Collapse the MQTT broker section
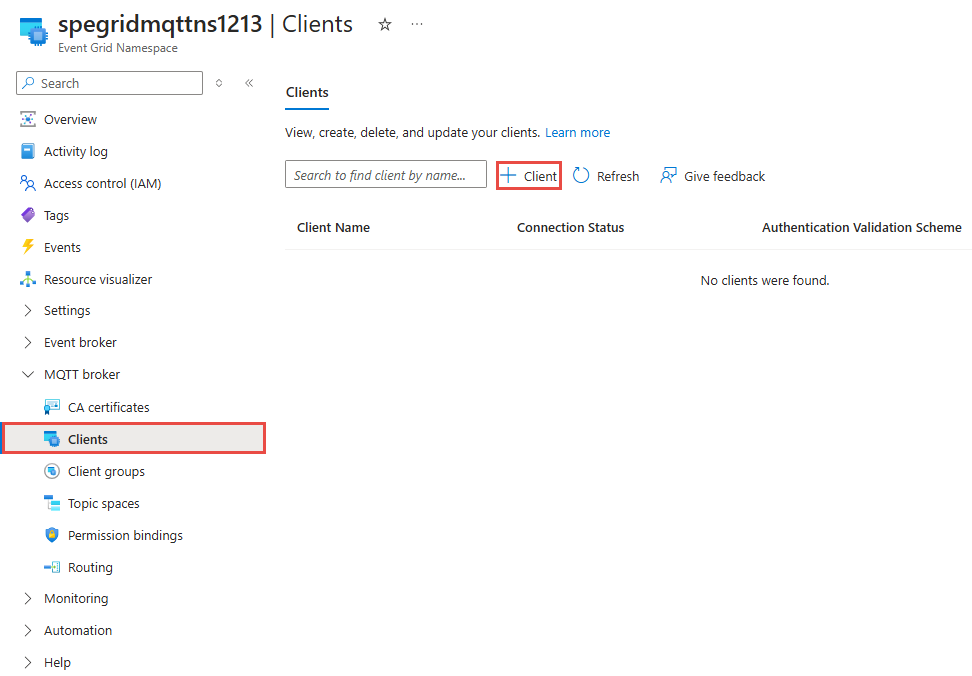The height and width of the screenshot is (676, 972). pos(28,374)
